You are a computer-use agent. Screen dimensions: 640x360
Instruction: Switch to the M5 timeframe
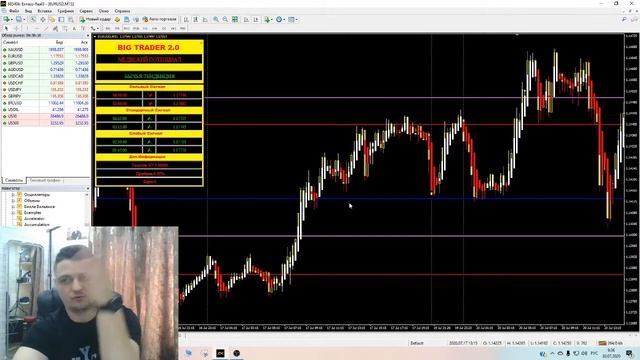[x=117, y=28]
